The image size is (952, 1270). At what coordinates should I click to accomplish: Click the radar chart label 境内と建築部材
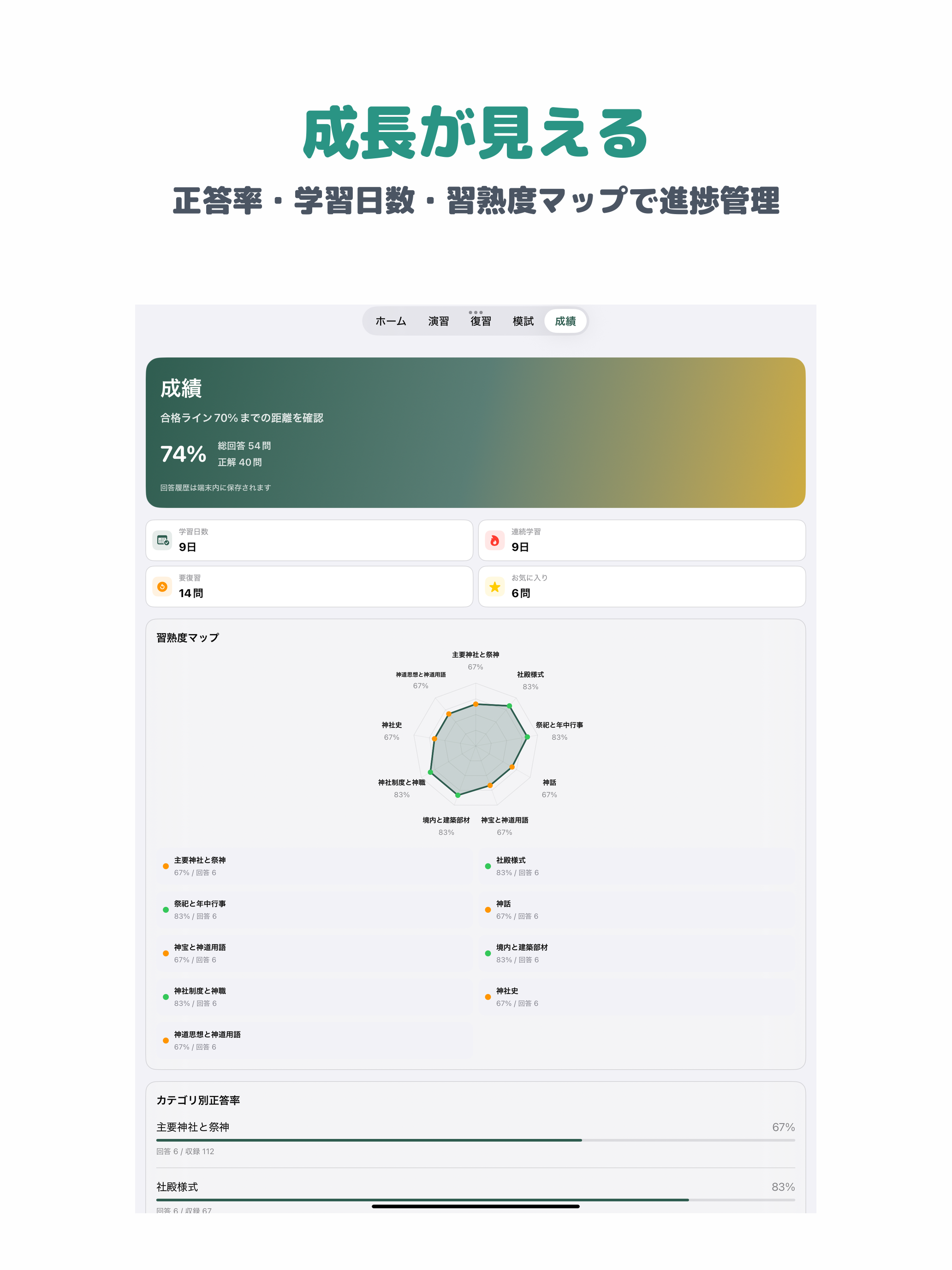(x=446, y=820)
